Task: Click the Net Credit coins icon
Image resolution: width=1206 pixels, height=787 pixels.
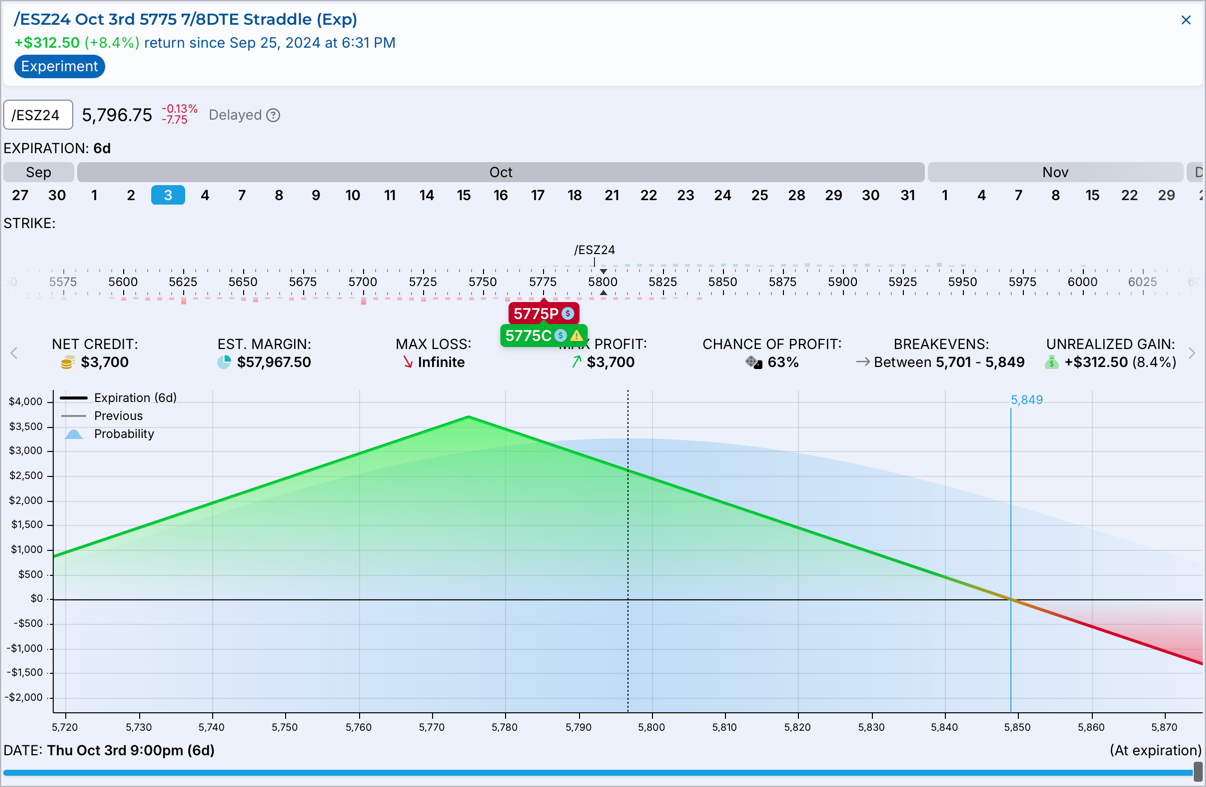Action: (67, 362)
